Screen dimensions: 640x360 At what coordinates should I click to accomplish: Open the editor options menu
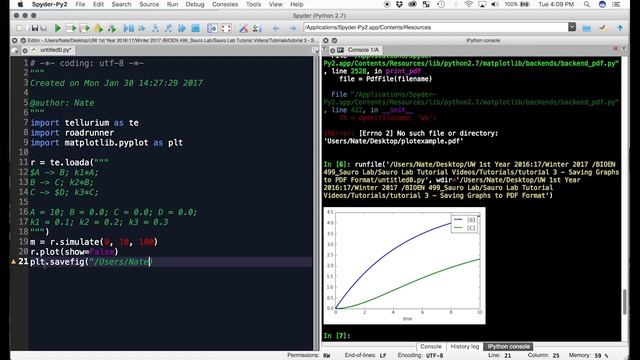click(x=316, y=51)
